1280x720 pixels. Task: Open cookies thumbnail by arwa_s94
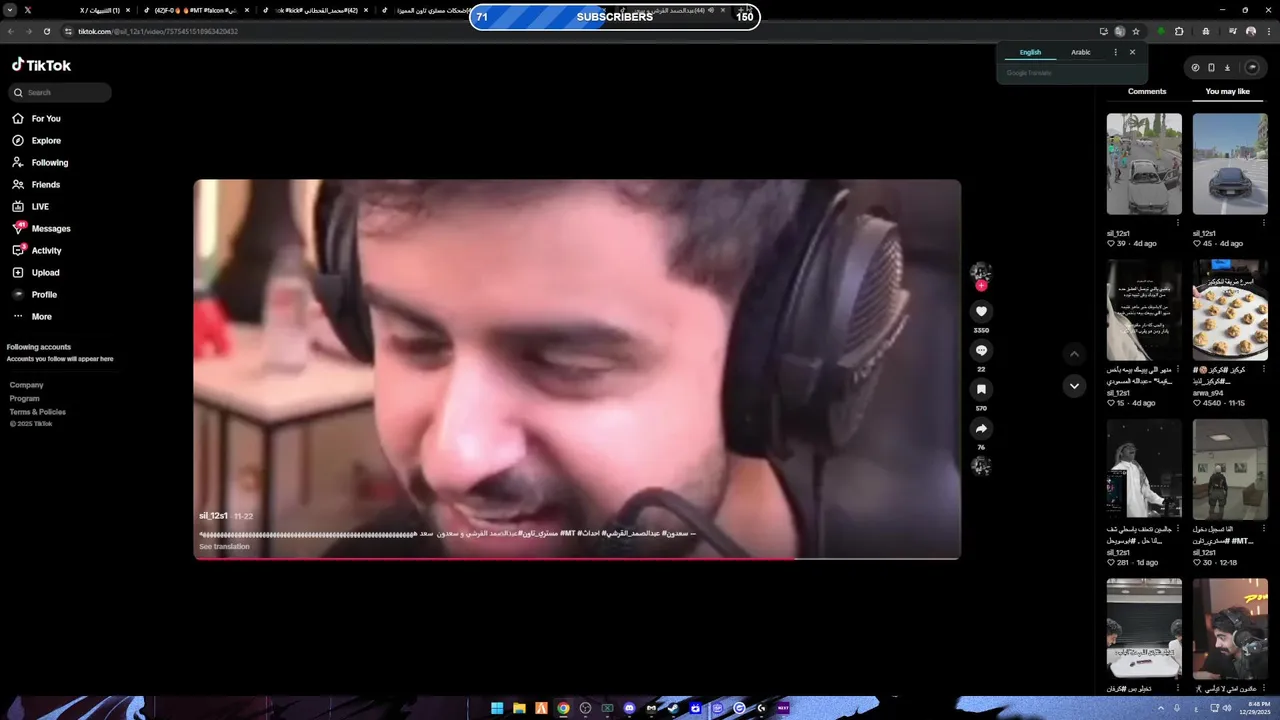pos(1230,310)
